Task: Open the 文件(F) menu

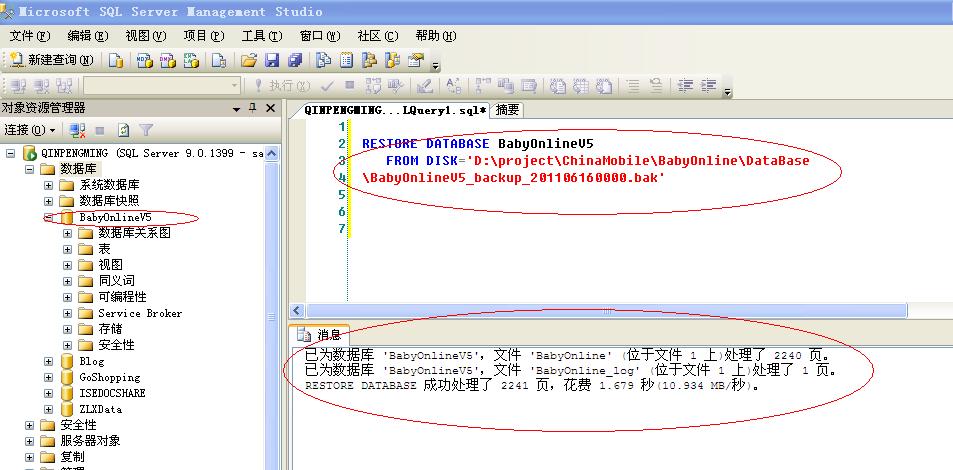Action: [x=30, y=36]
